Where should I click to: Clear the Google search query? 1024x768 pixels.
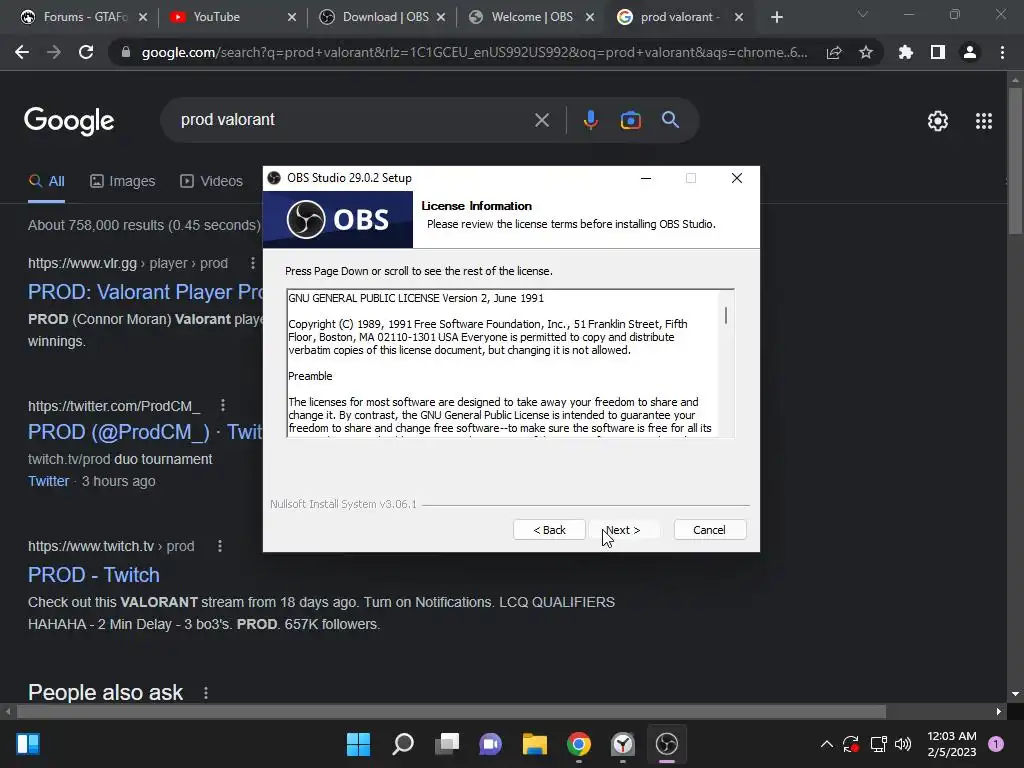pyautogui.click(x=542, y=120)
